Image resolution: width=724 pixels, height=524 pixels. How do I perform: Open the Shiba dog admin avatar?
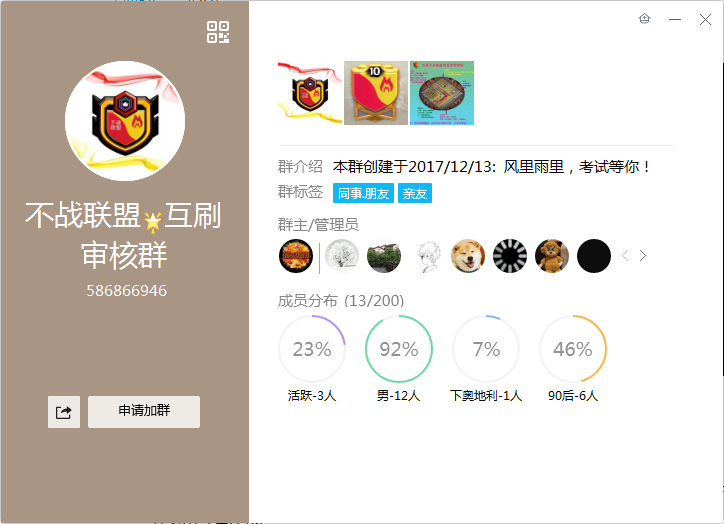[x=468, y=256]
